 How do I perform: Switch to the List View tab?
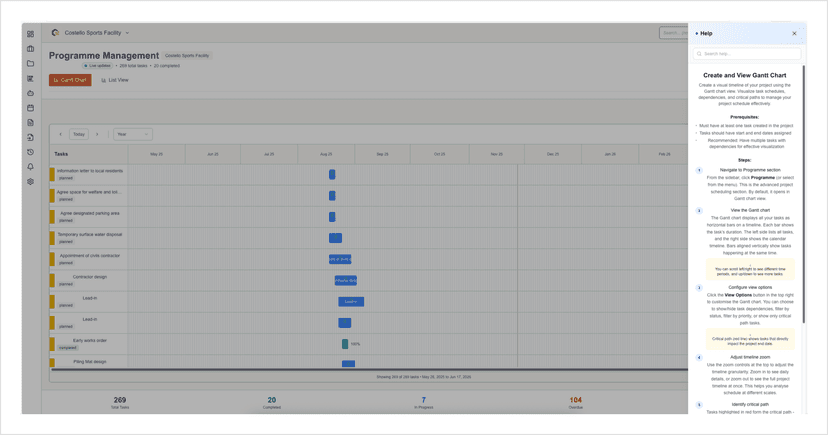click(115, 80)
